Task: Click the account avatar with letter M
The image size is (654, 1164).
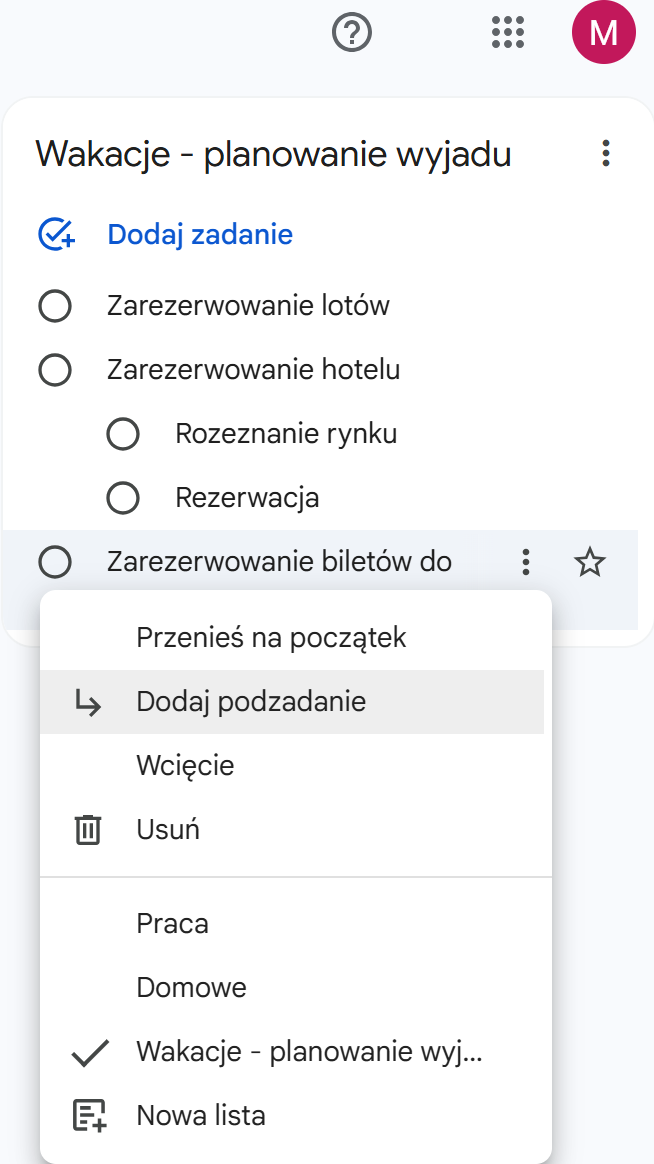Action: 603,33
